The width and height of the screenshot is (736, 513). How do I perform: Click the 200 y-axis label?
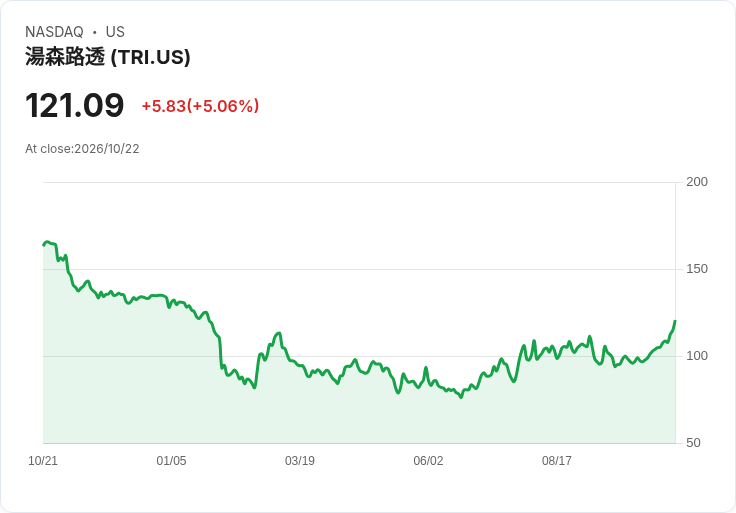coord(697,182)
